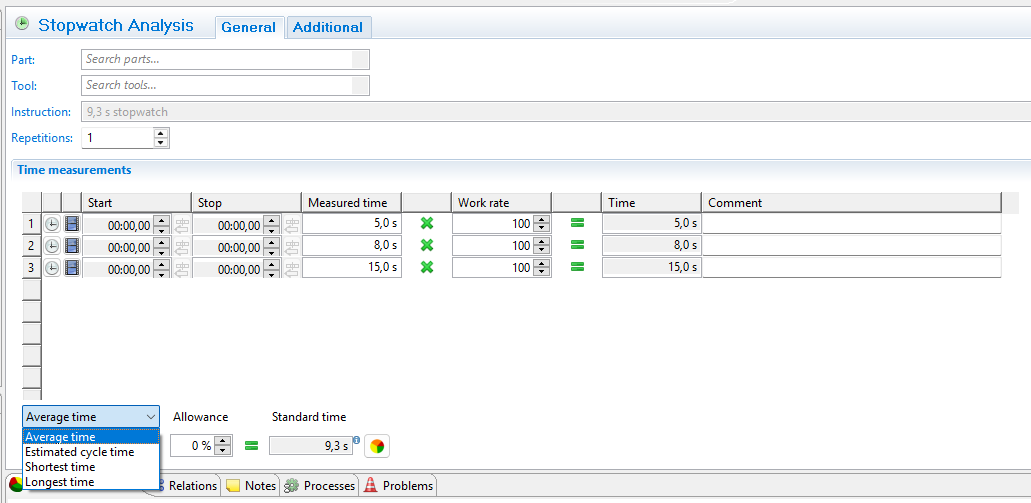Decrease Allowance percentage with the down arrow
Image resolution: width=1031 pixels, height=503 pixels.
224,451
